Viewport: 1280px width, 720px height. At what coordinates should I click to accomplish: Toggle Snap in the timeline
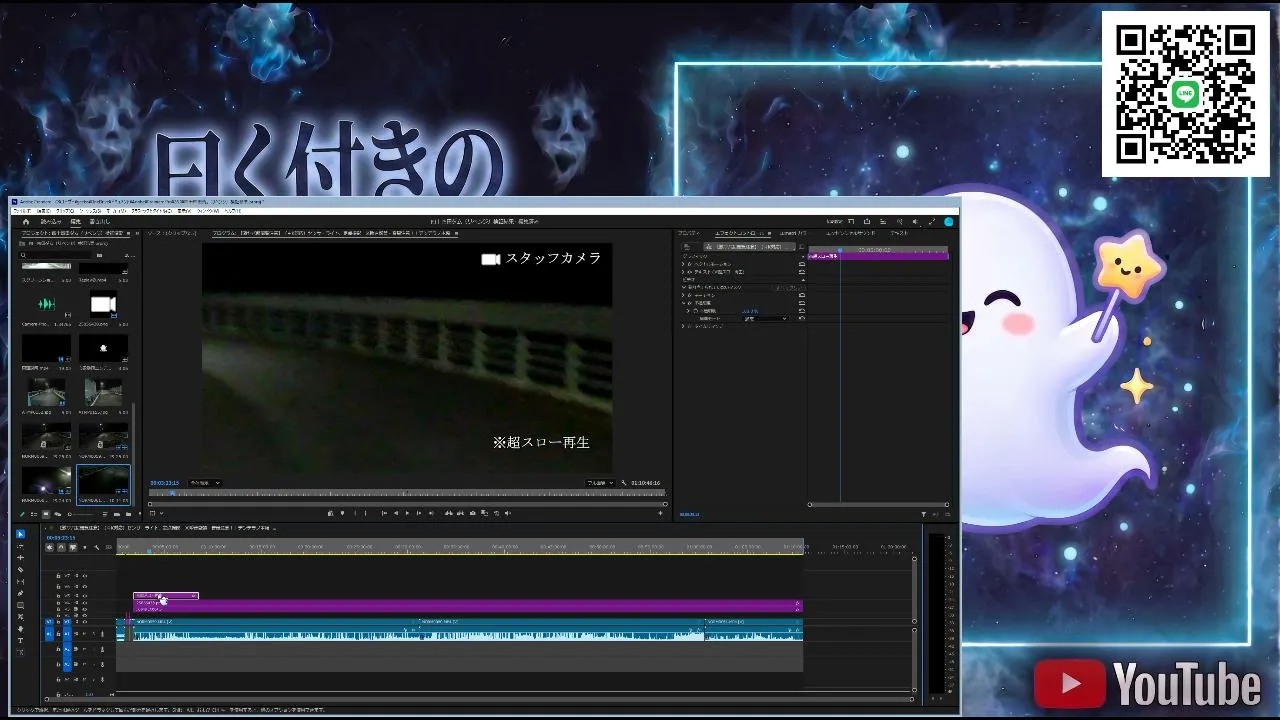coord(61,547)
